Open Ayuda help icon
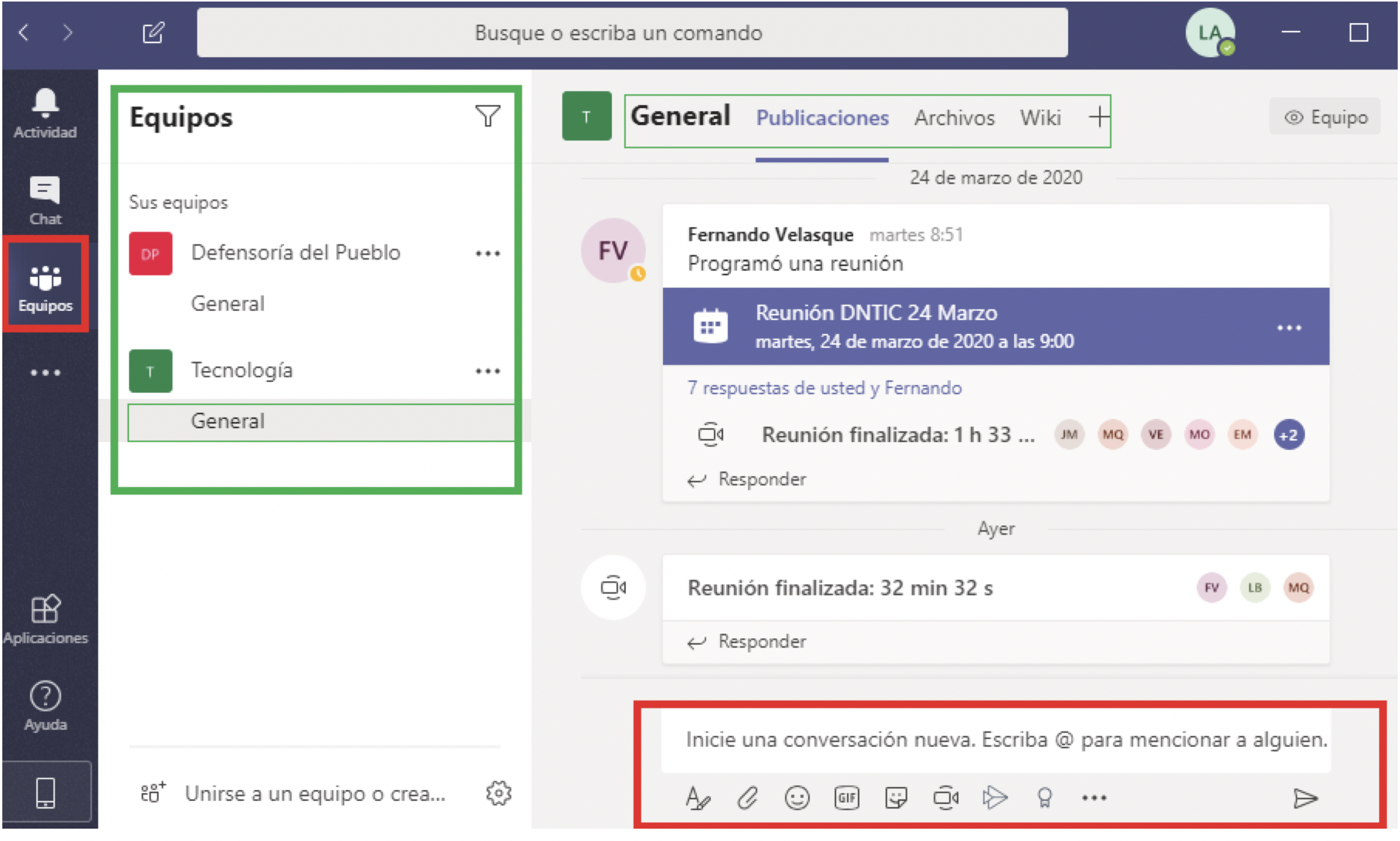Image resolution: width=1400 pixels, height=841 pixels. 45,706
